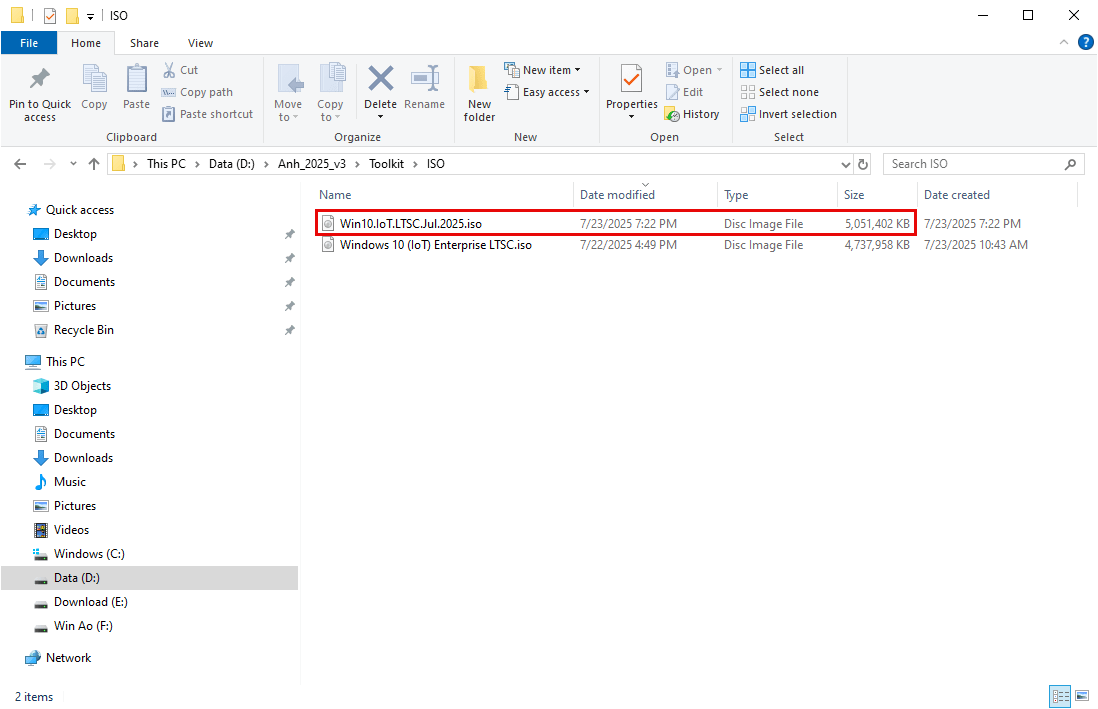The width and height of the screenshot is (1098, 709).
Task: Select the Paste shortcut command
Action: point(207,113)
